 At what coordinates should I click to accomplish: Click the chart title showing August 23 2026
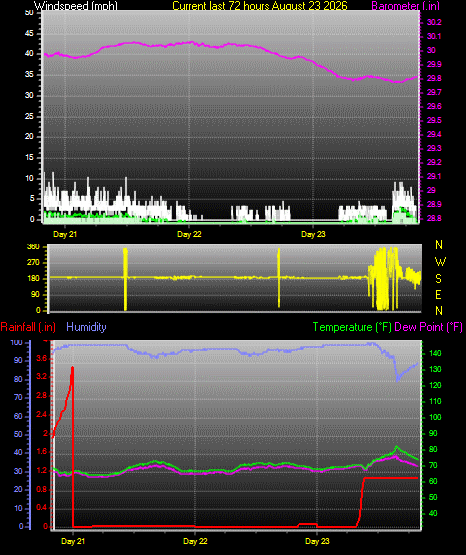tap(260, 6)
